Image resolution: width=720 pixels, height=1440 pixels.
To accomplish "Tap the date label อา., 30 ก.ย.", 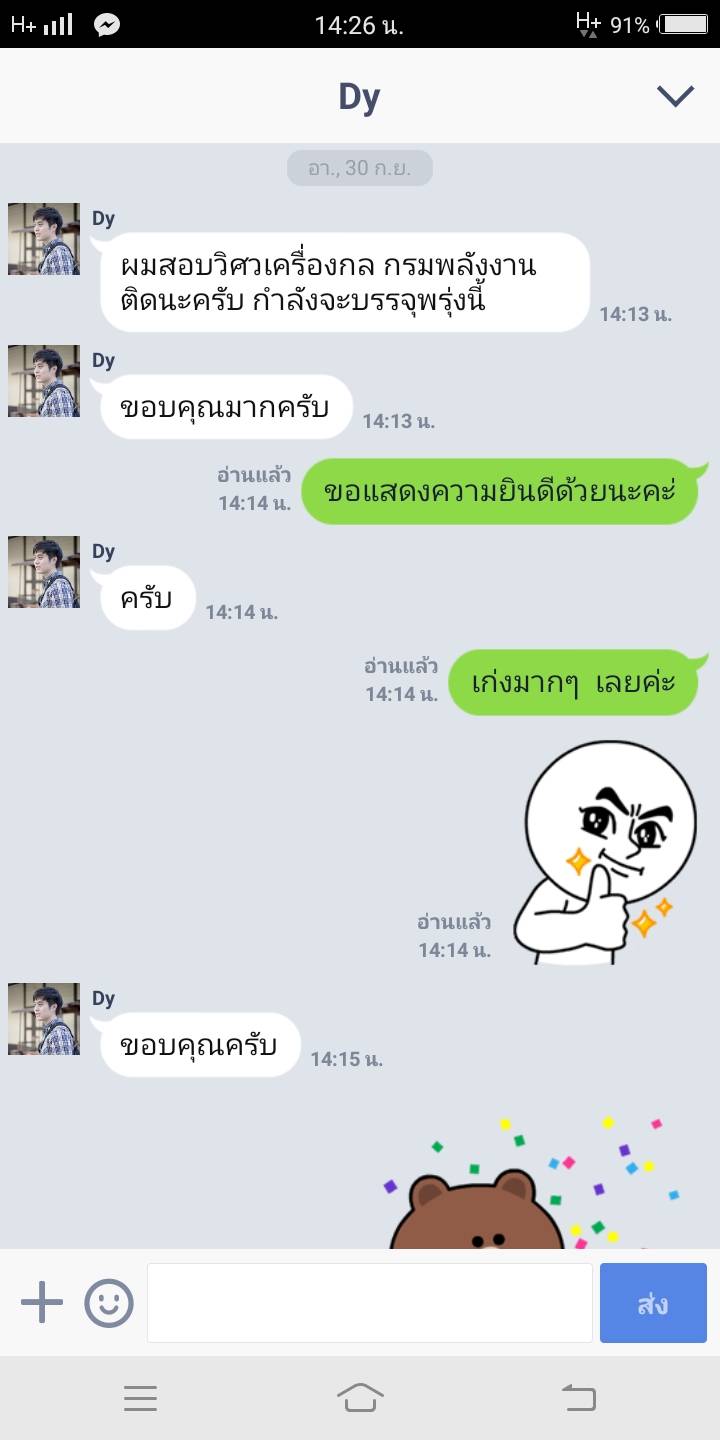I will click(x=360, y=168).
